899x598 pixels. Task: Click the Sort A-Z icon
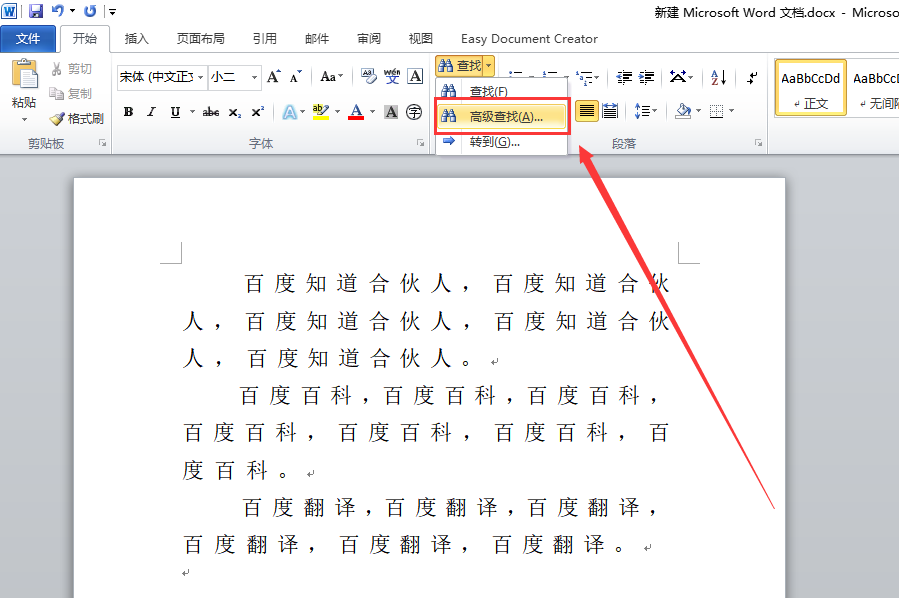point(718,77)
